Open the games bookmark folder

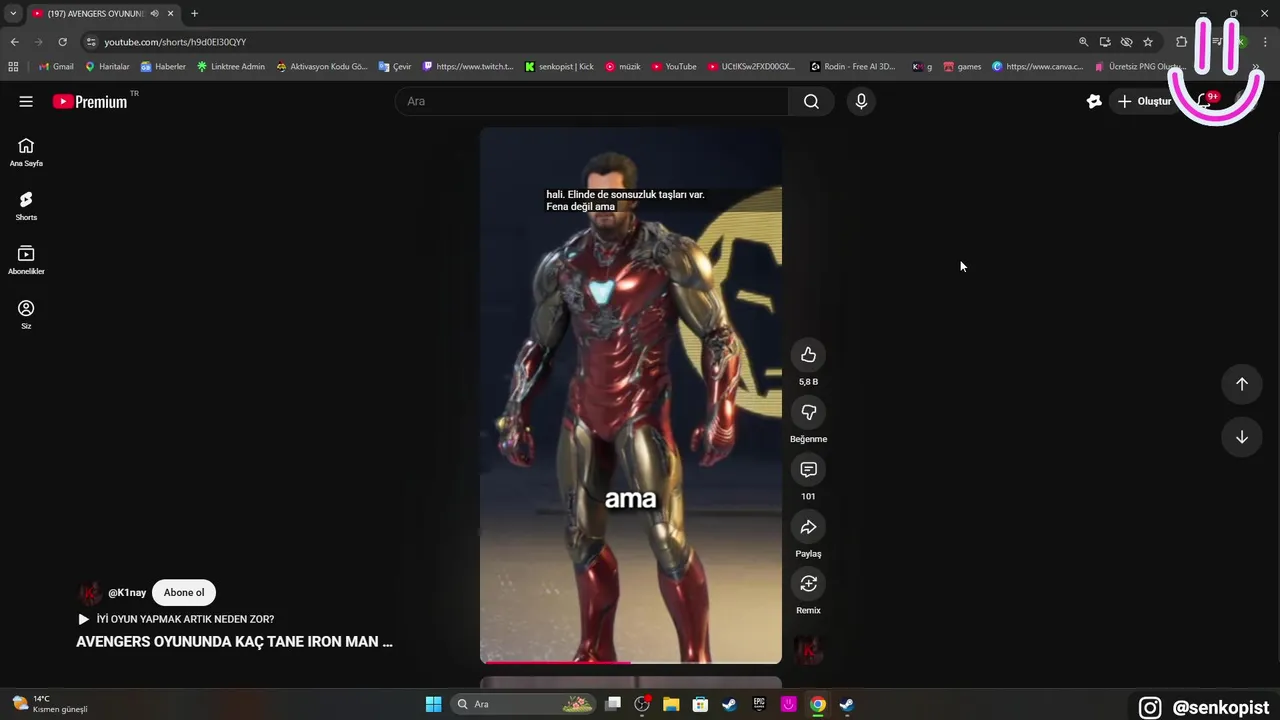click(962, 67)
